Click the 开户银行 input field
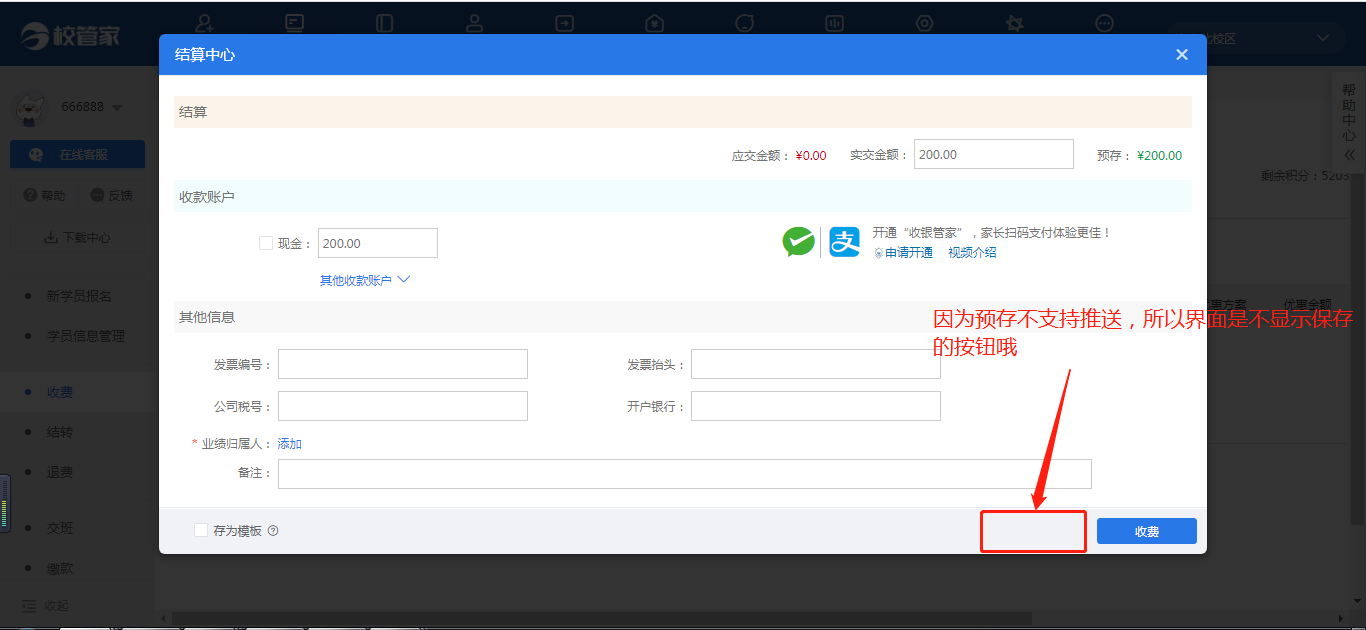This screenshot has height=630, width=1366. click(815, 406)
